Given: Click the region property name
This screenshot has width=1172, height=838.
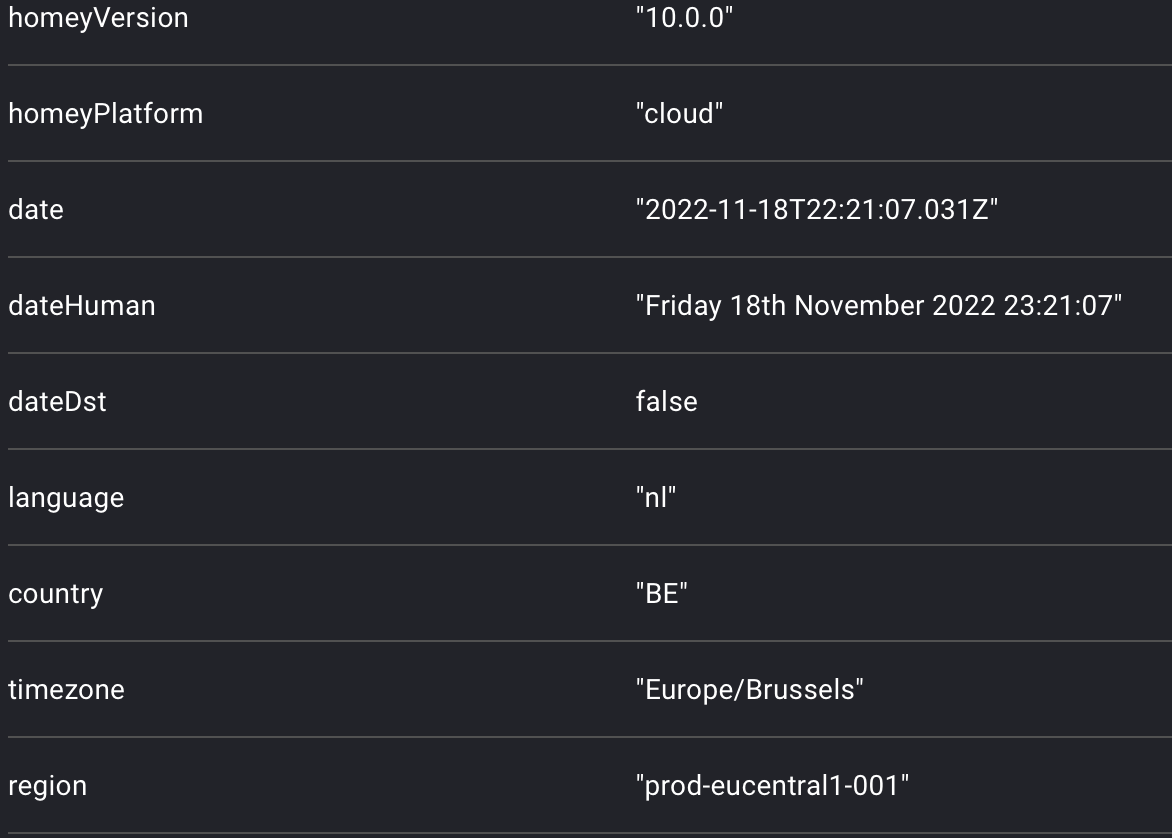Looking at the screenshot, I should click(x=47, y=786).
